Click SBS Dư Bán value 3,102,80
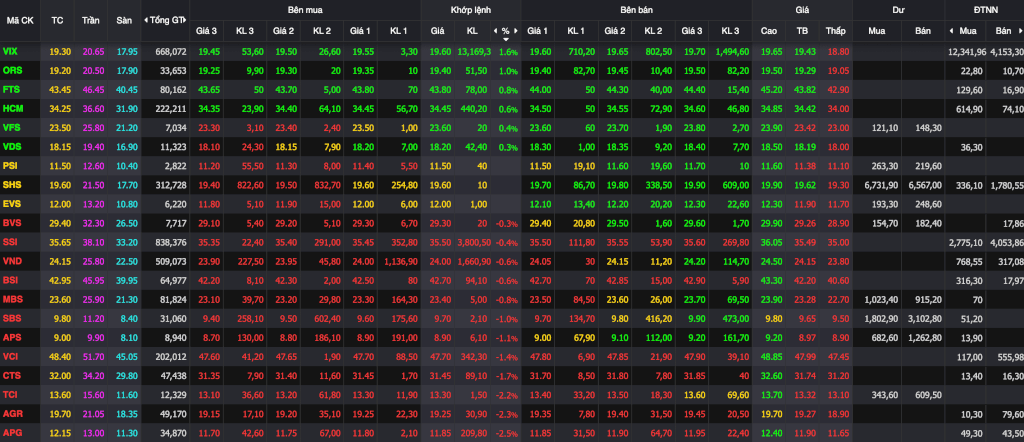 pyautogui.click(x=925, y=319)
